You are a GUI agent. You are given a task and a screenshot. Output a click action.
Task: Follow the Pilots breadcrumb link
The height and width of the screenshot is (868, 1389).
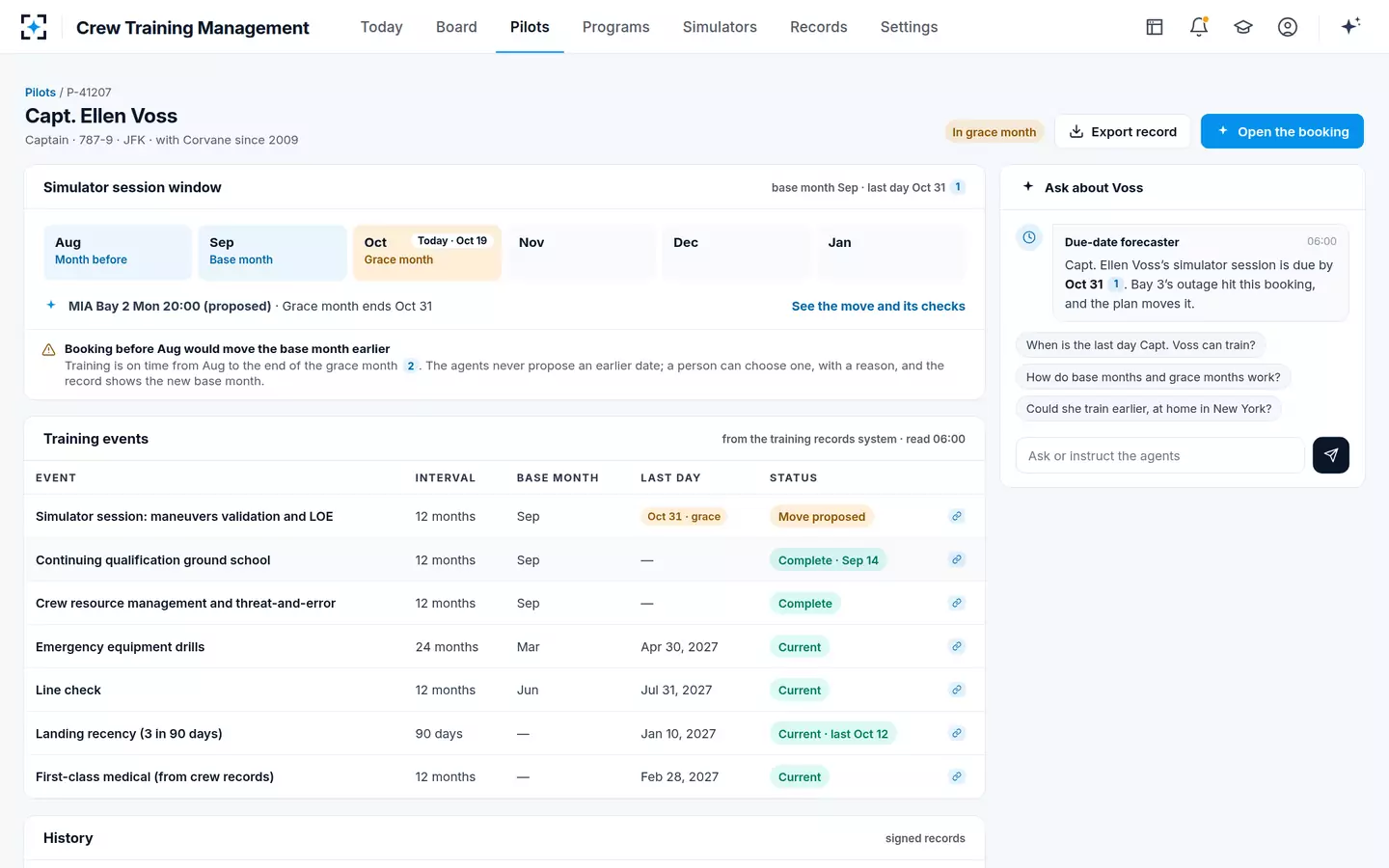[x=41, y=93]
